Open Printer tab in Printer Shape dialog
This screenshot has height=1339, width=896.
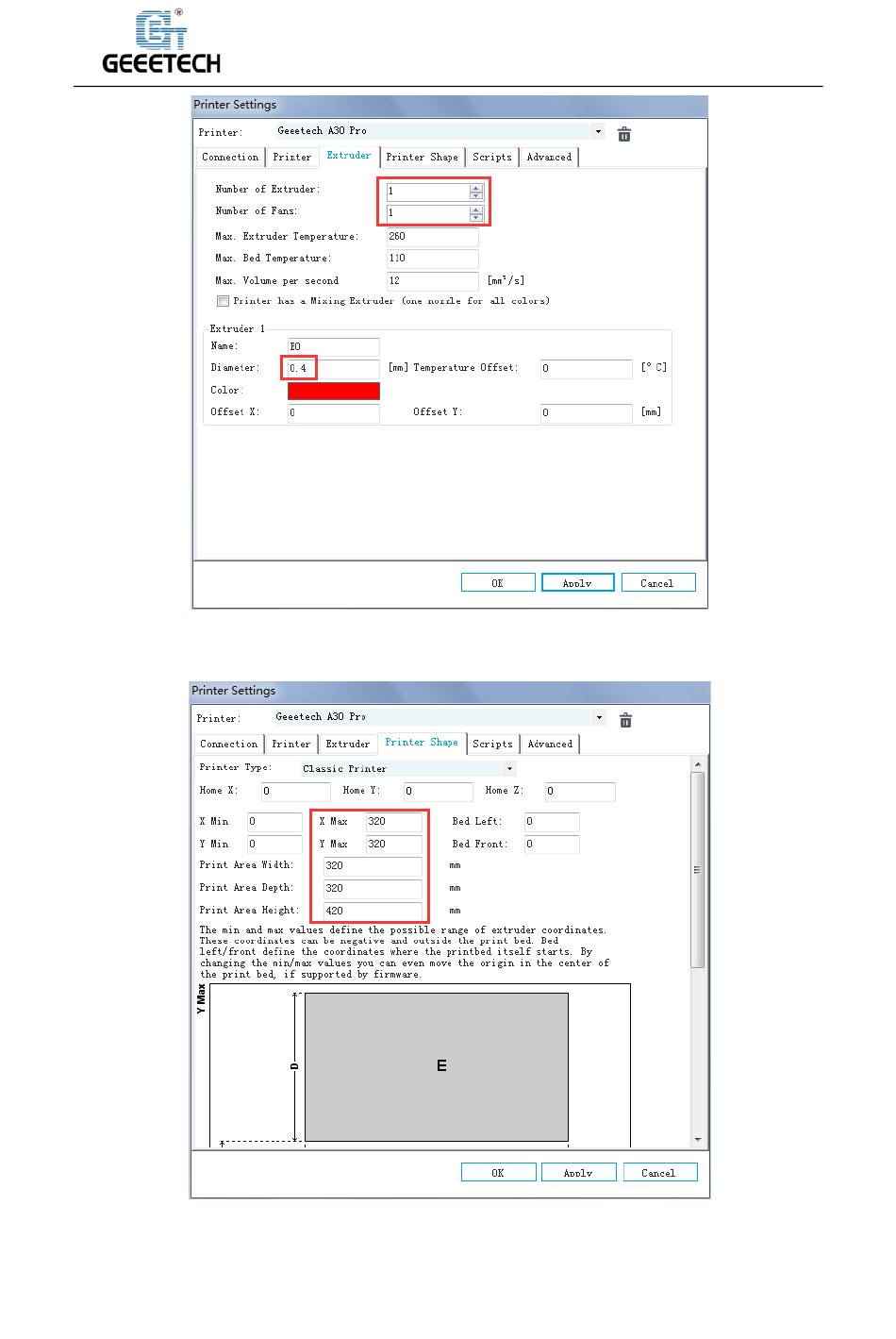pos(290,745)
